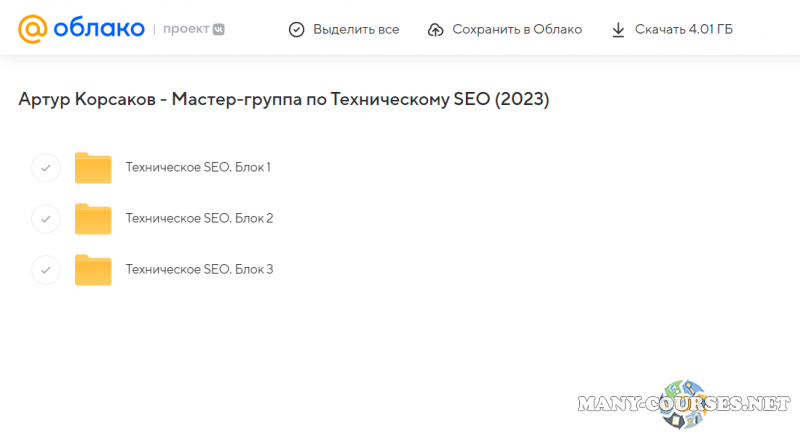Click the VK badge next to "проект"
The image size is (800, 437).
[x=217, y=30]
